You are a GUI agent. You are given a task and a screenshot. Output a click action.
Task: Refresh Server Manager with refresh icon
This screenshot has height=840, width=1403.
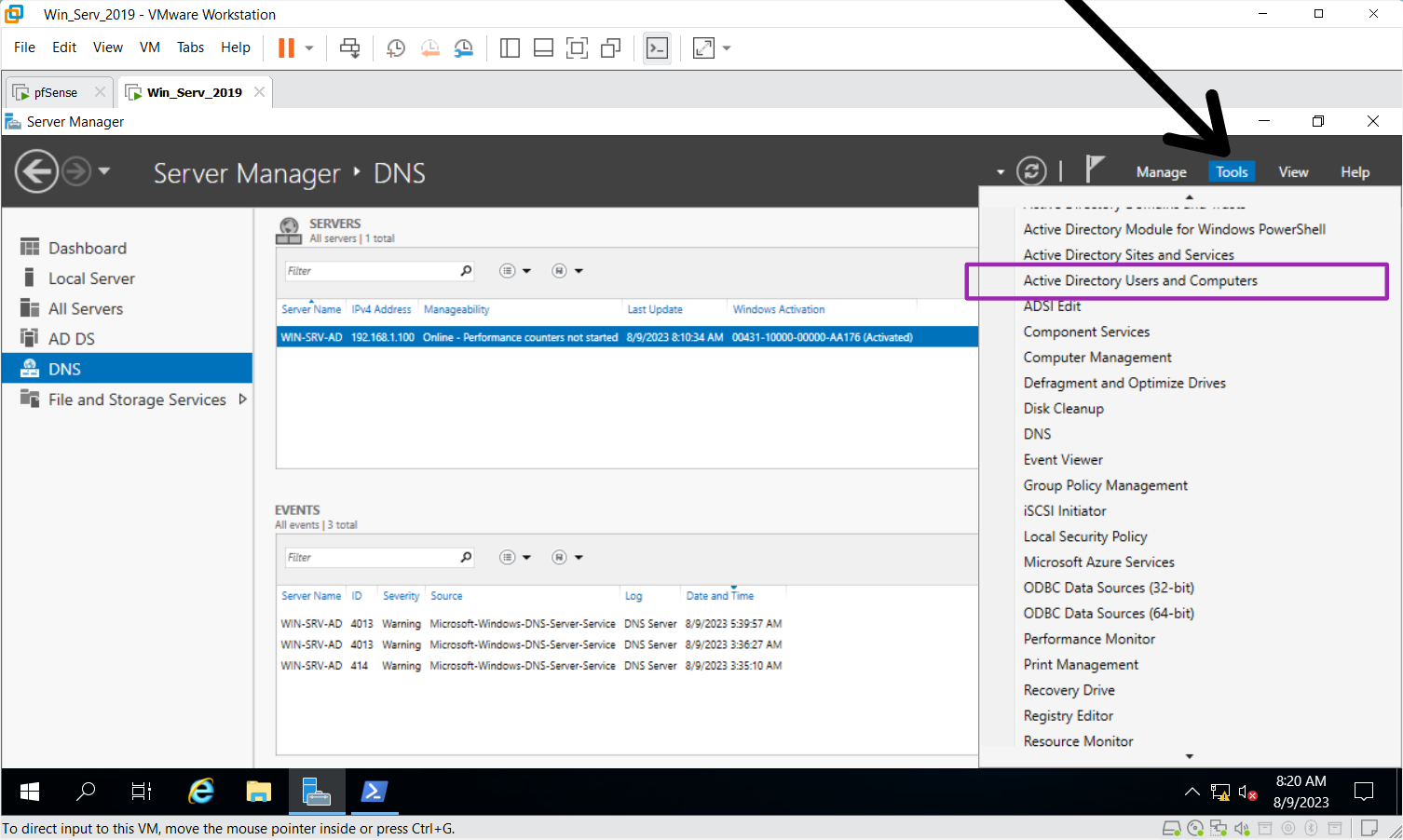point(1031,171)
